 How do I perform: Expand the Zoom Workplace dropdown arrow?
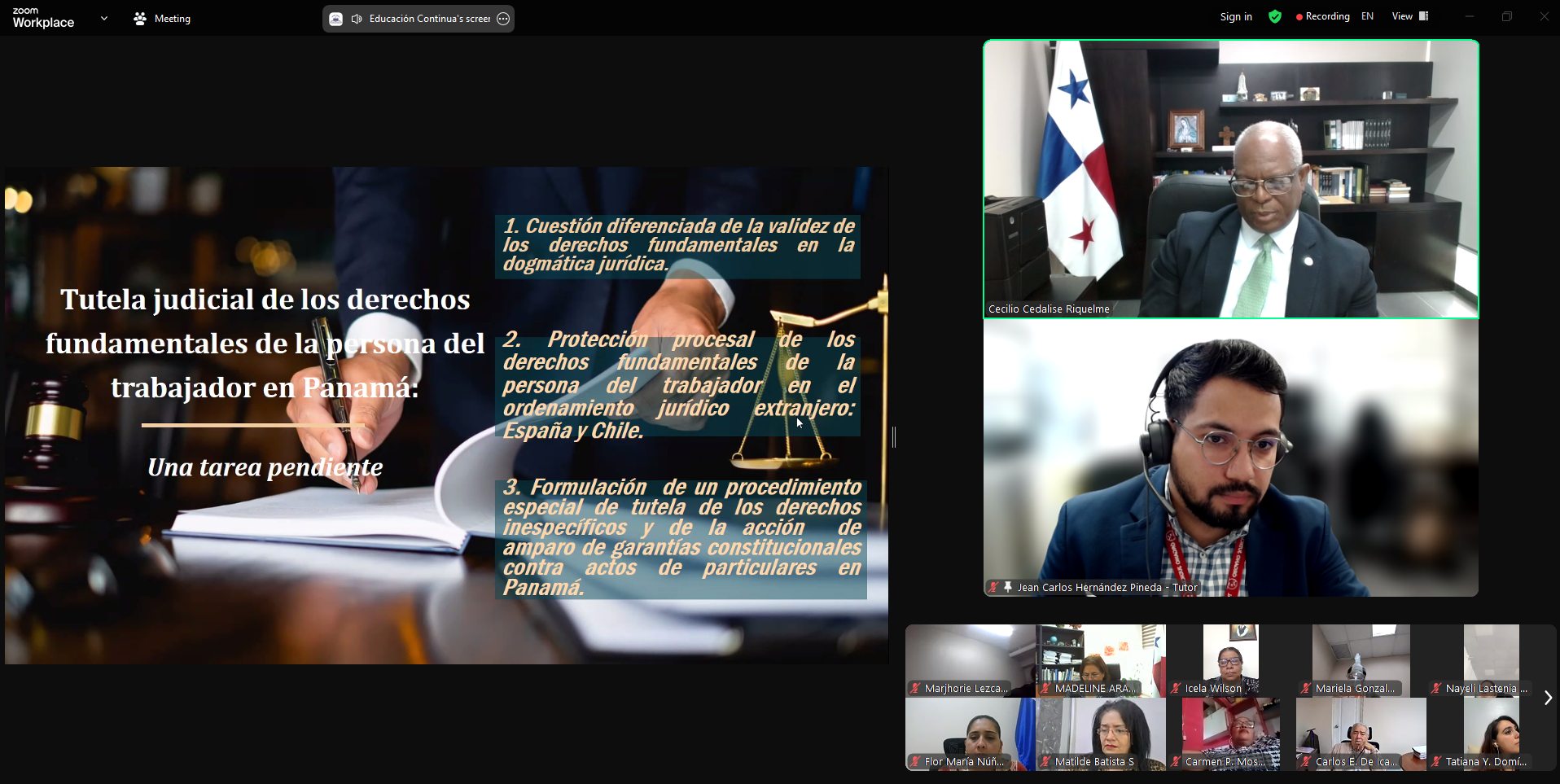pos(103,18)
